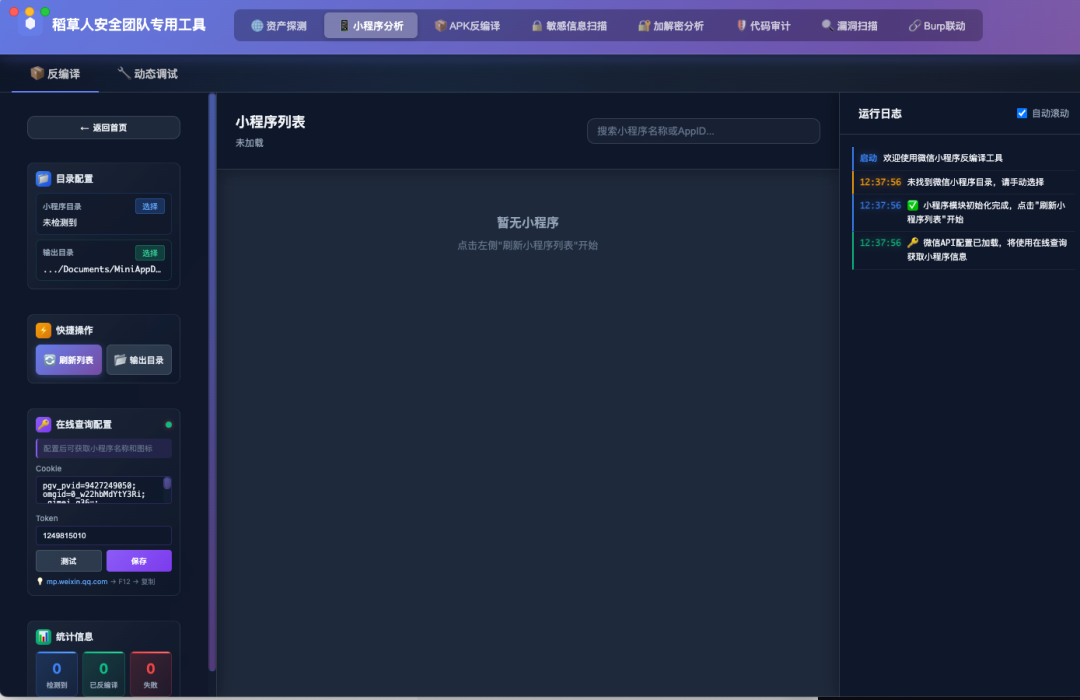Open the 代码审计 tab

763,25
